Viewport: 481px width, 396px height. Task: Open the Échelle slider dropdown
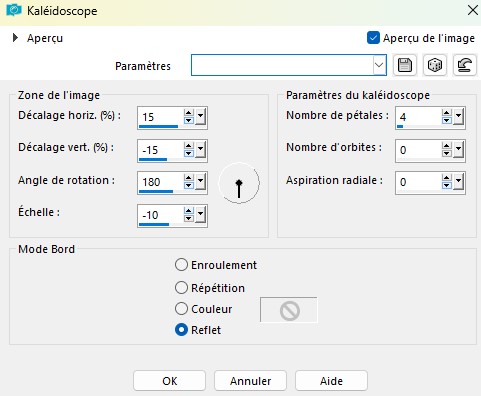coord(200,215)
